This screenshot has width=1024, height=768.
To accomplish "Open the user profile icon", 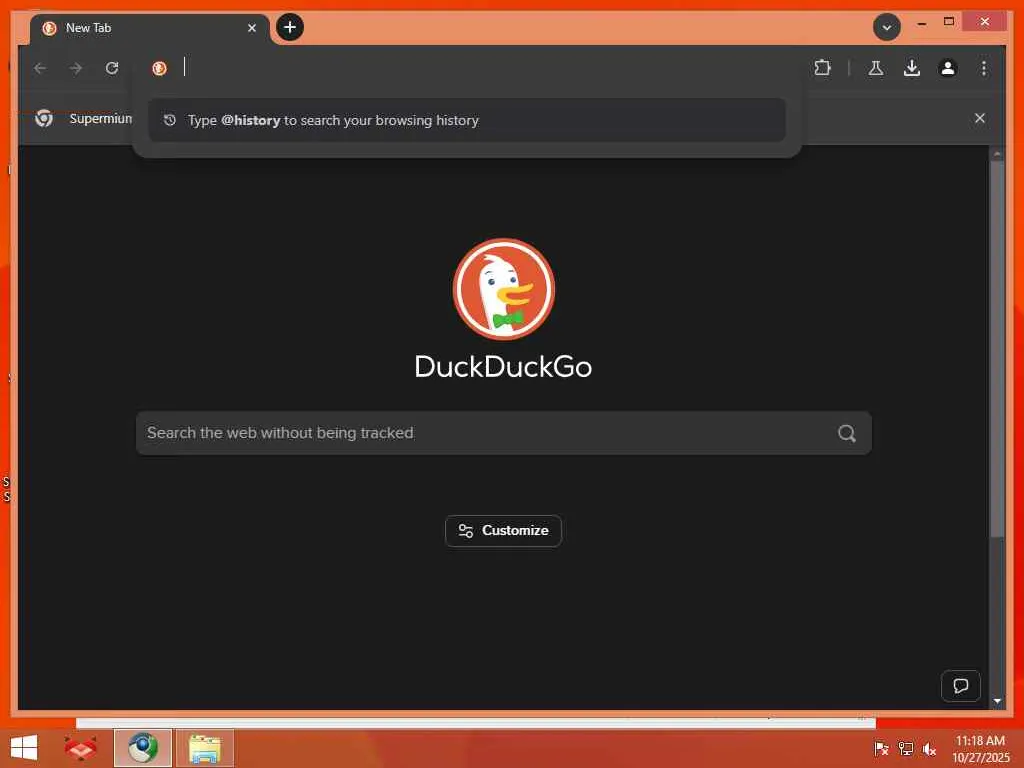I will click(948, 68).
